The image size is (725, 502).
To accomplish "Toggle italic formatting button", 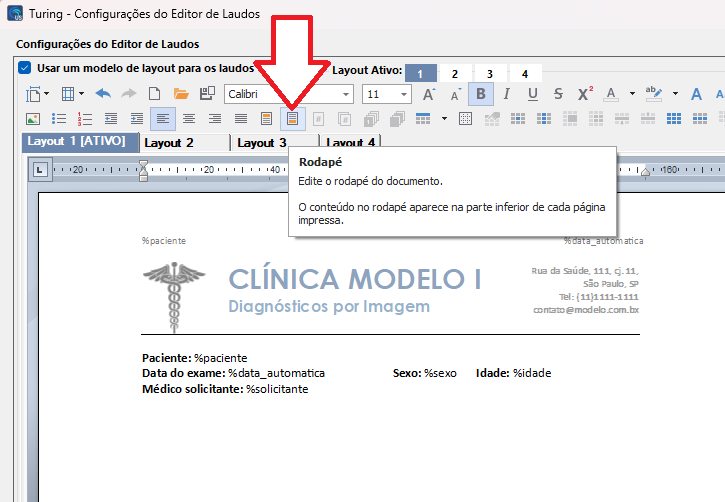I will coord(507,94).
